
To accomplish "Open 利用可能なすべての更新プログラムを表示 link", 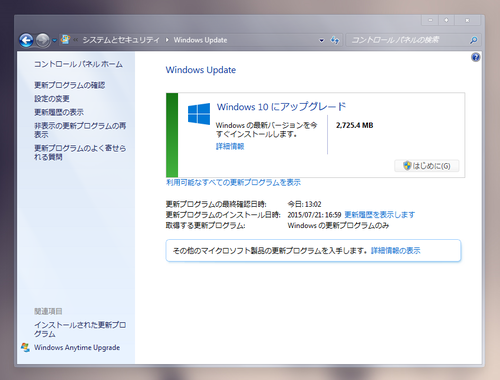I will point(233,182).
